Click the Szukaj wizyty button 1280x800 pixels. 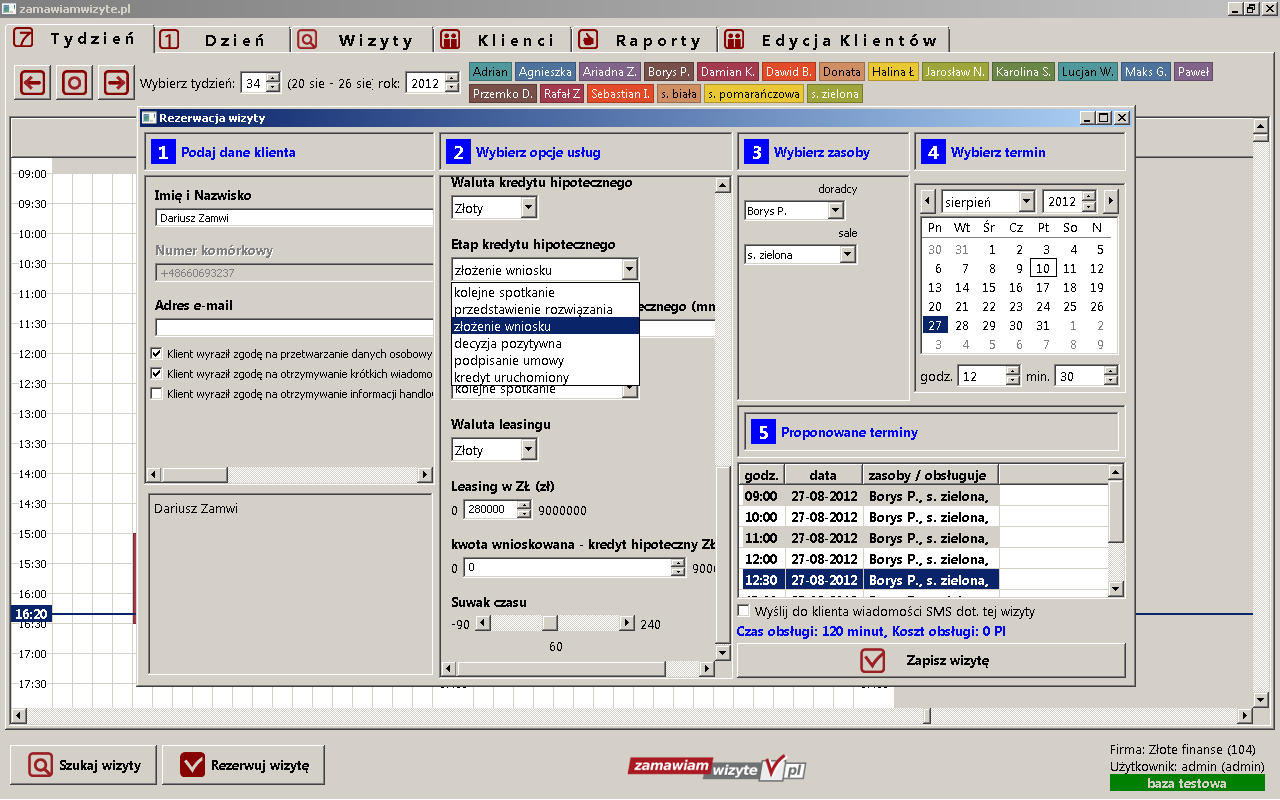(83, 766)
